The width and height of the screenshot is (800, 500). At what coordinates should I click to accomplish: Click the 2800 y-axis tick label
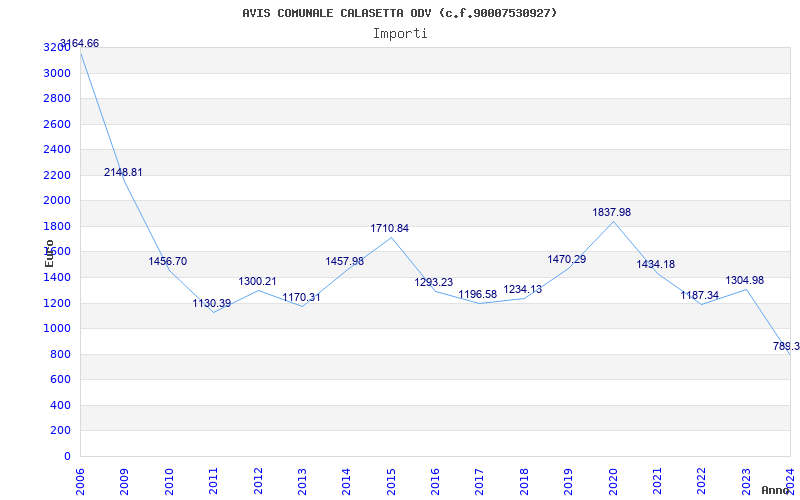point(57,98)
